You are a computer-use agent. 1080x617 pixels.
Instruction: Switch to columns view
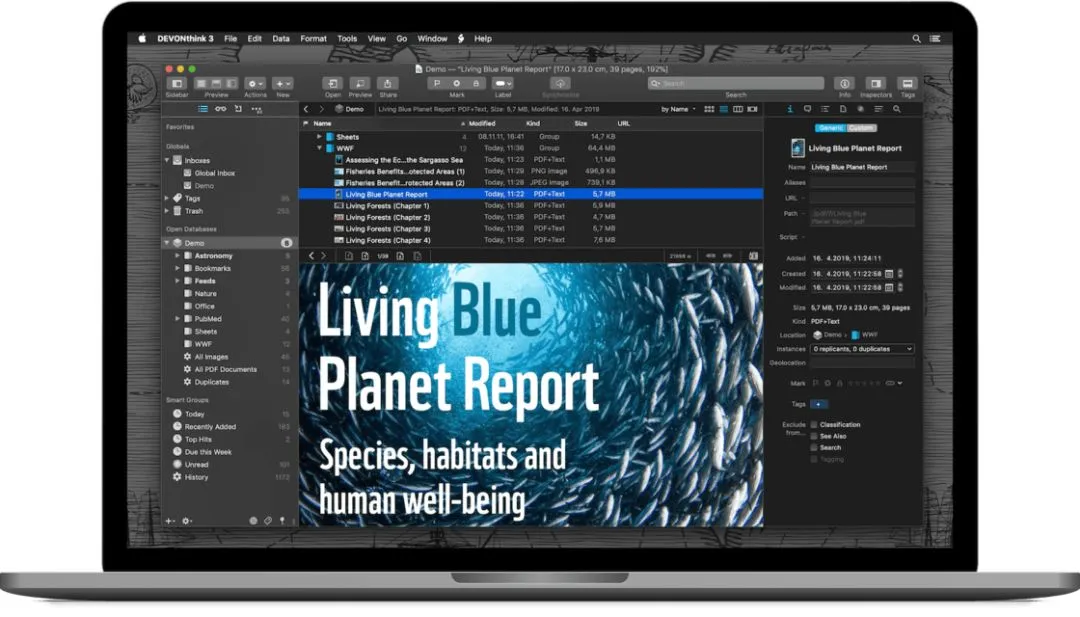(x=738, y=109)
